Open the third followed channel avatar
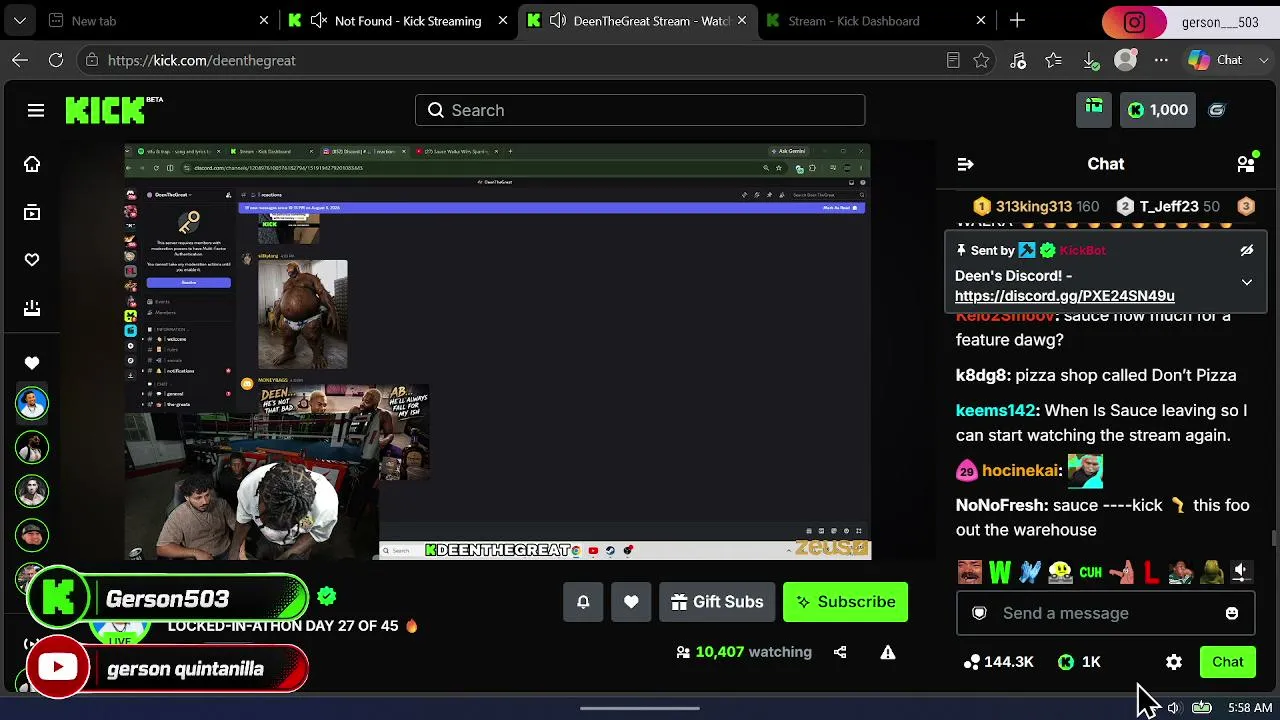This screenshot has height=720, width=1280. point(32,491)
